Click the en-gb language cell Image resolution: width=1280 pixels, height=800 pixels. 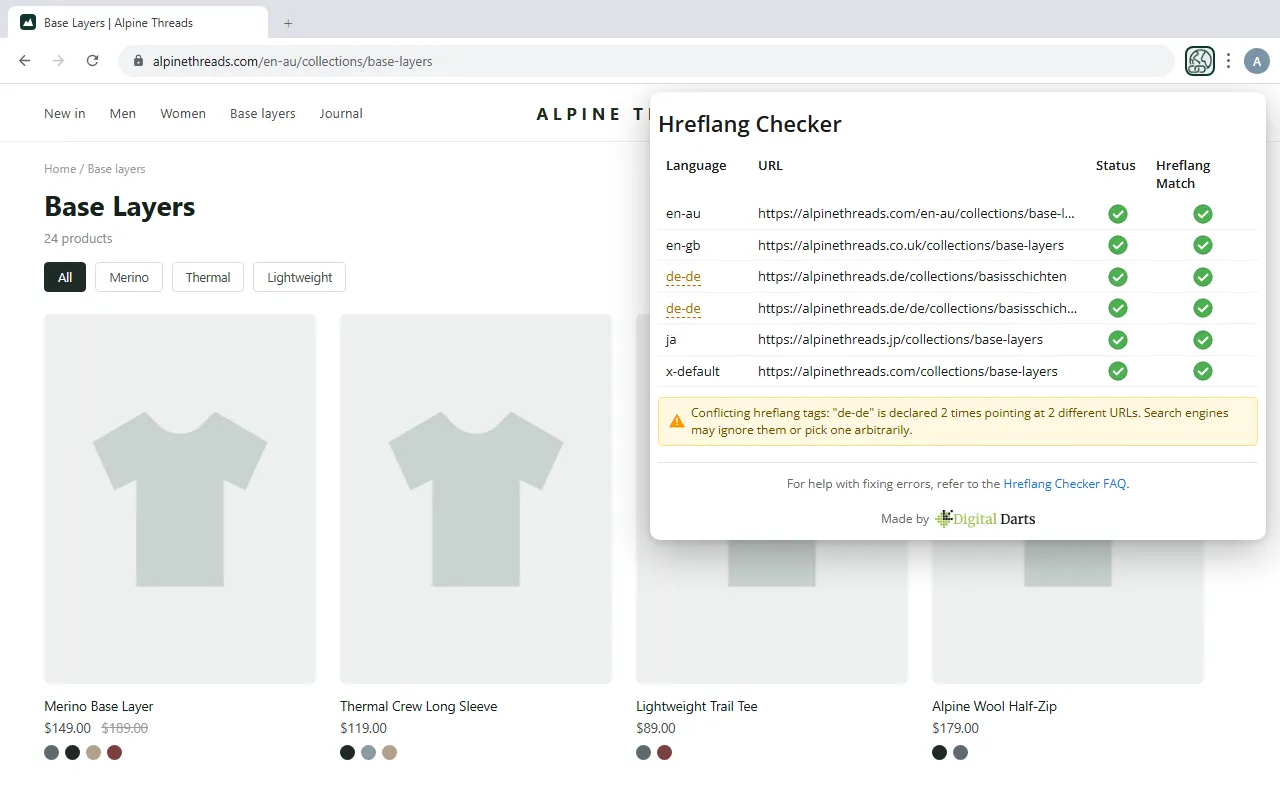[x=683, y=245]
